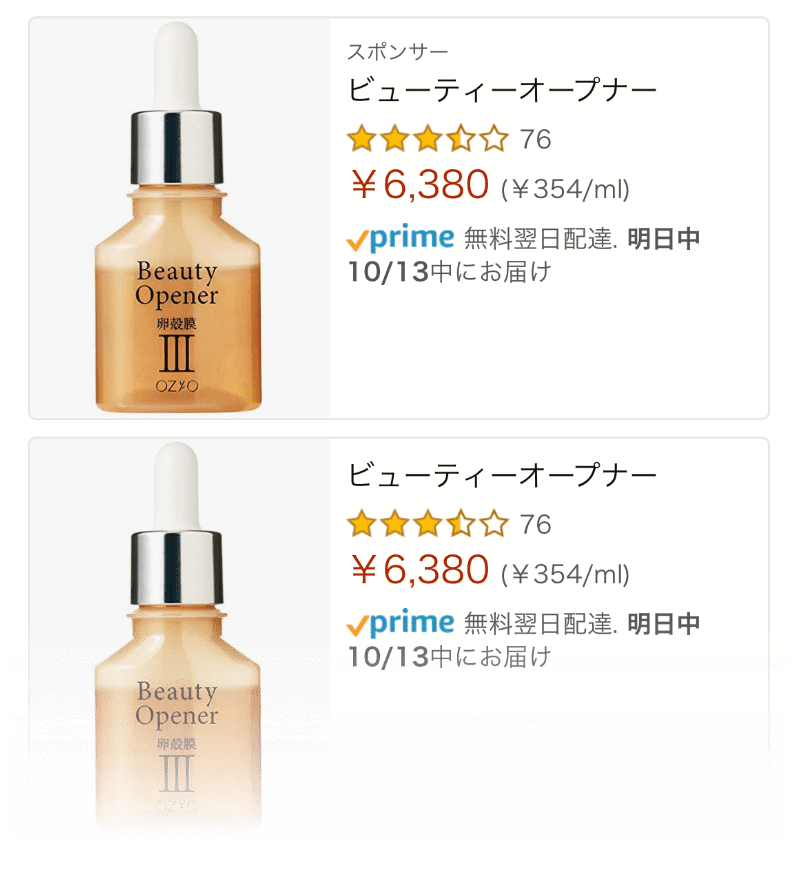The image size is (800, 877).
Task: Click the sponsored ビューティーオープナー product title
Action: [502, 90]
